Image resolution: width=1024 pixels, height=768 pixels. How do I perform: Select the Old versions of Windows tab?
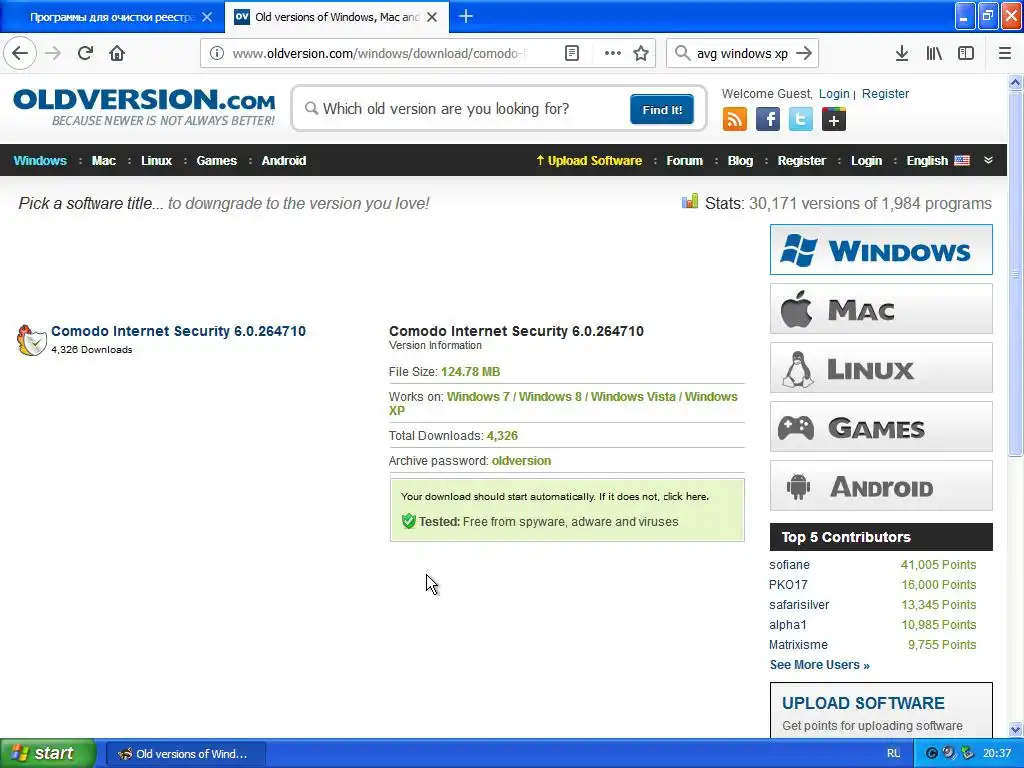[336, 17]
